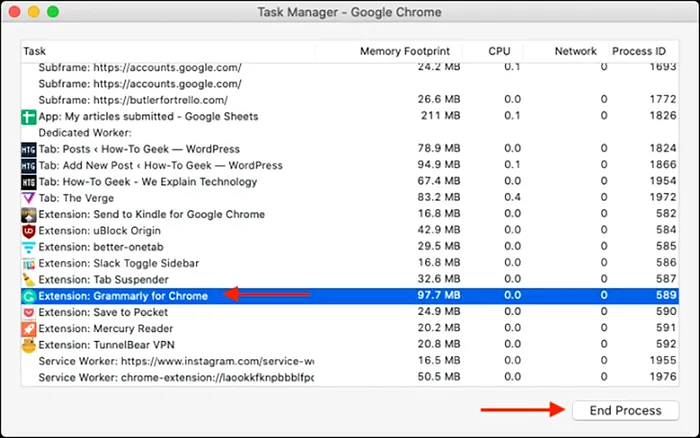
Task: Select 'Tab: Add New Post ‹ How-To Geek' row
Action: coord(350,166)
